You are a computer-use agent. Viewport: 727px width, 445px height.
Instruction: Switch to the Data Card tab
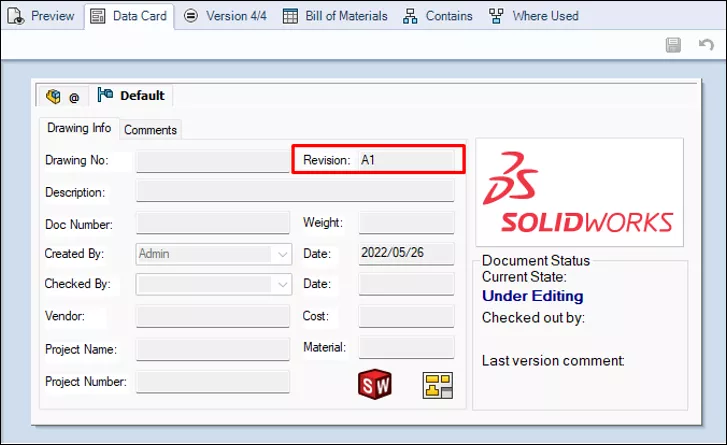pyautogui.click(x=128, y=16)
